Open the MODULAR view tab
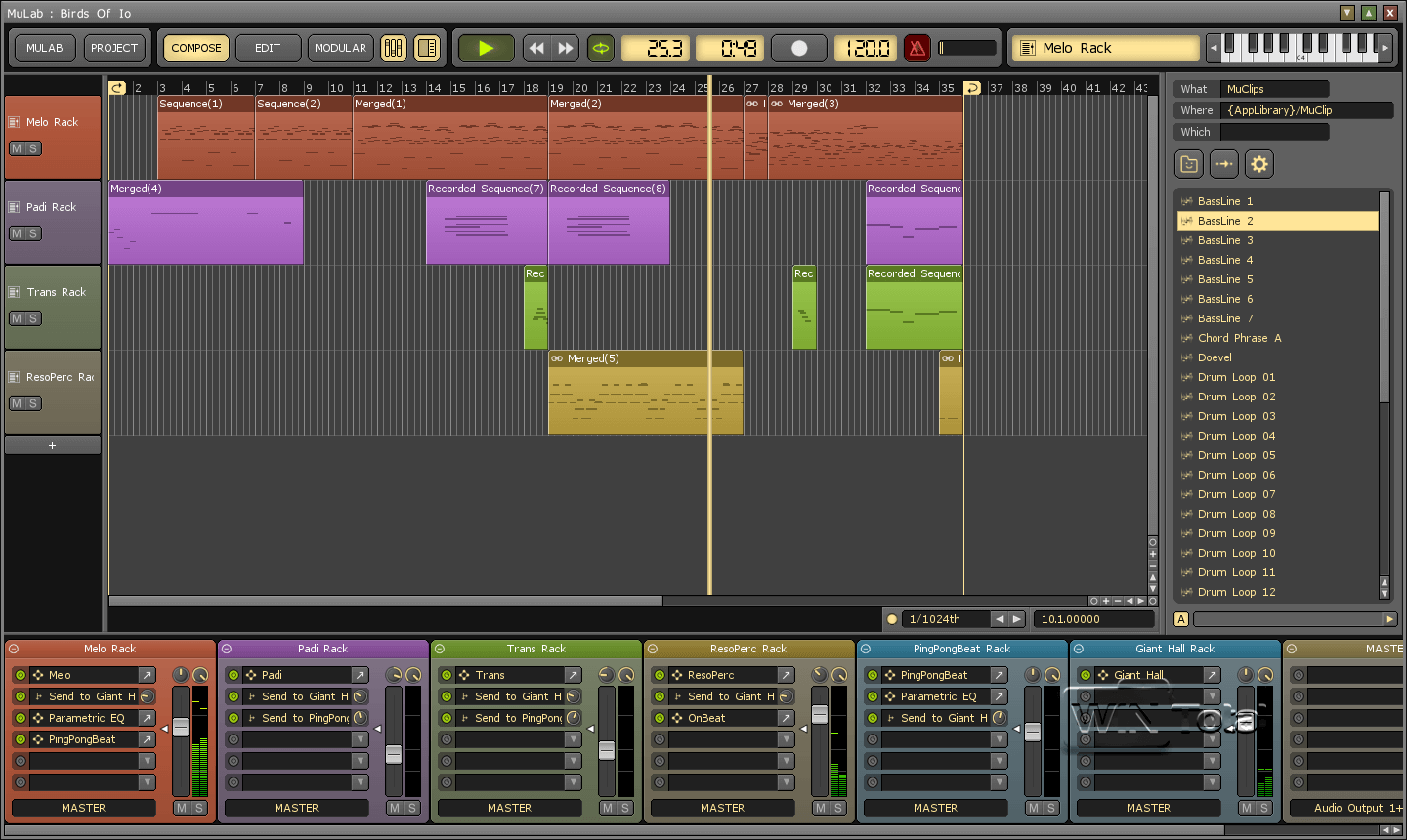1407x840 pixels. coord(340,48)
